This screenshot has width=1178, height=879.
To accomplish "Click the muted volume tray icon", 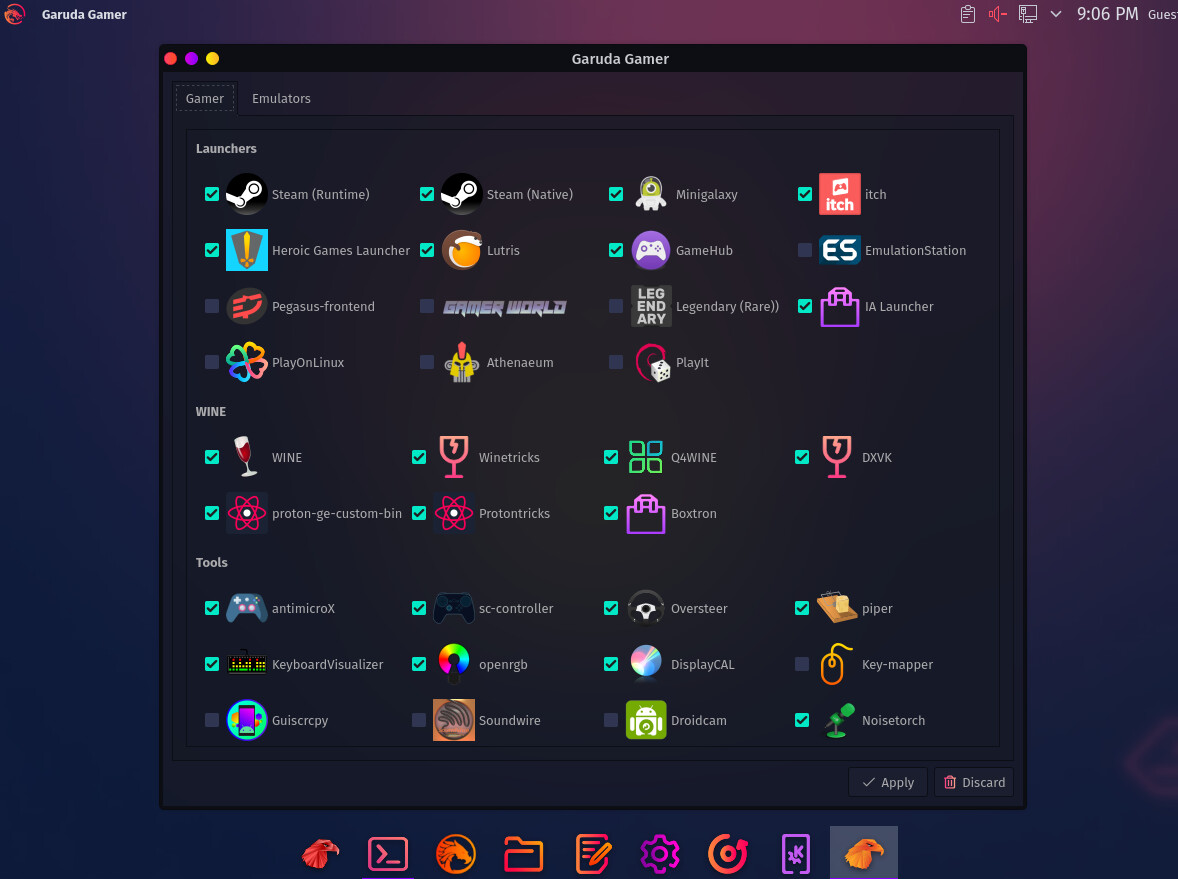I will coord(997,14).
